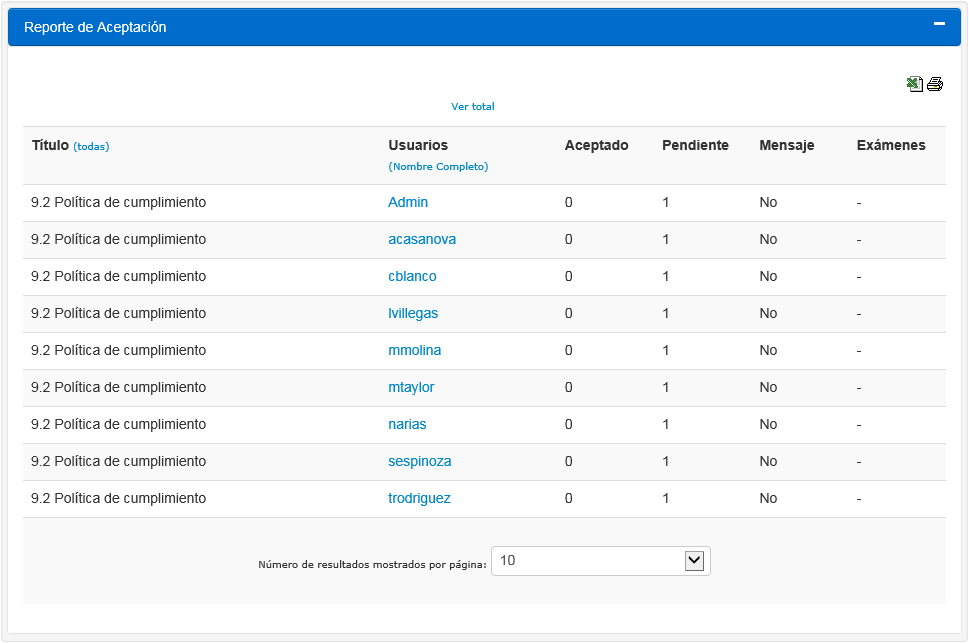The height and width of the screenshot is (643, 969).
Task: Print the acceptance report
Action: 935,84
